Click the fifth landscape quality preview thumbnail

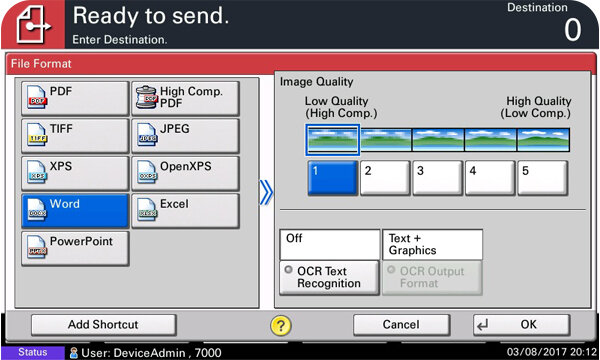pyautogui.click(x=543, y=140)
